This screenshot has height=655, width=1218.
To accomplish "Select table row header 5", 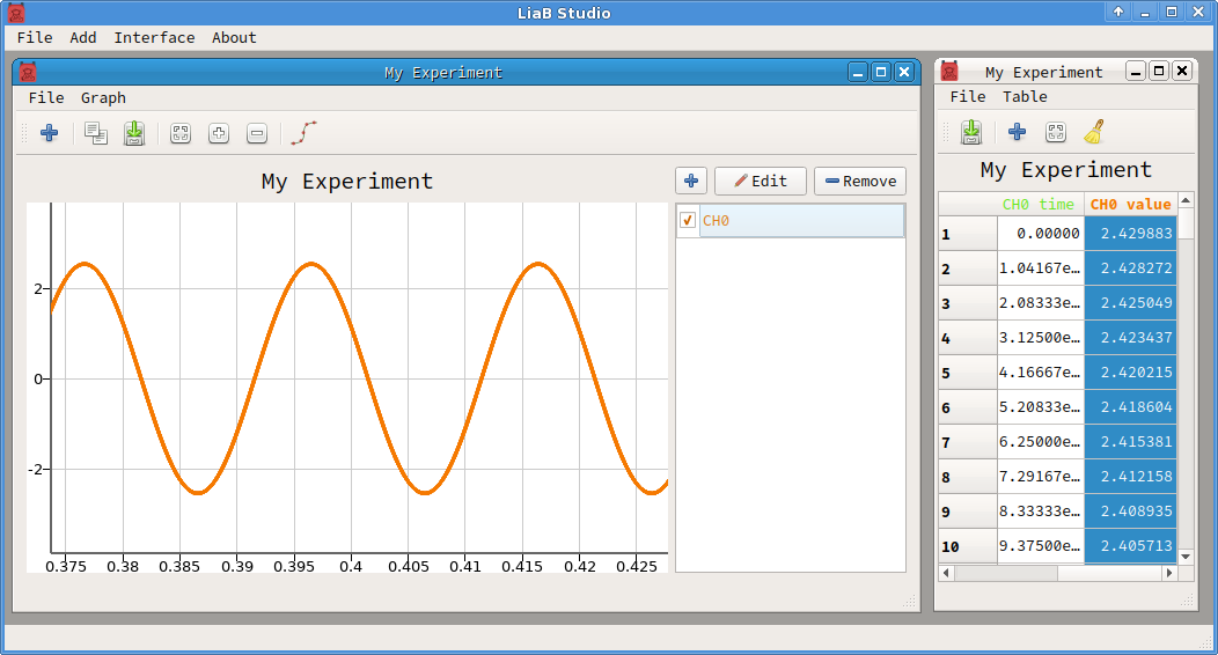I will tap(967, 372).
